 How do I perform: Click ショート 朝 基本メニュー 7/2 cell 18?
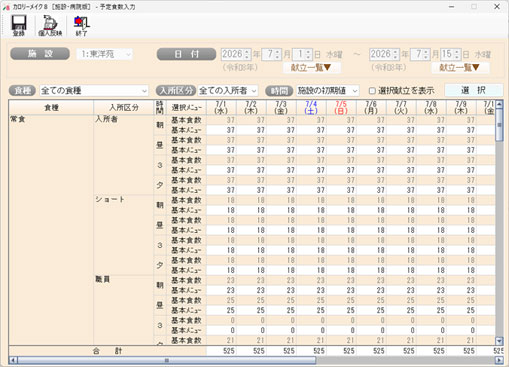[x=251, y=210]
